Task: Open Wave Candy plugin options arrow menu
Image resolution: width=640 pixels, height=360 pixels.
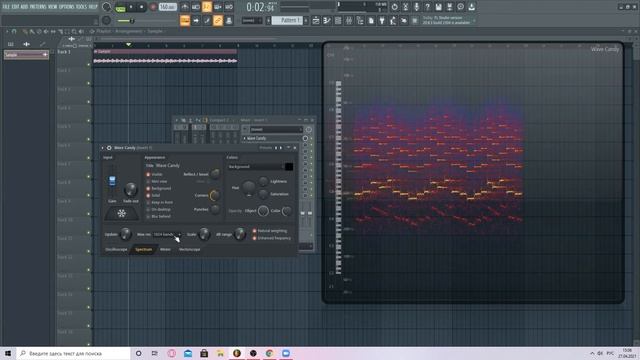Action: pos(102,148)
